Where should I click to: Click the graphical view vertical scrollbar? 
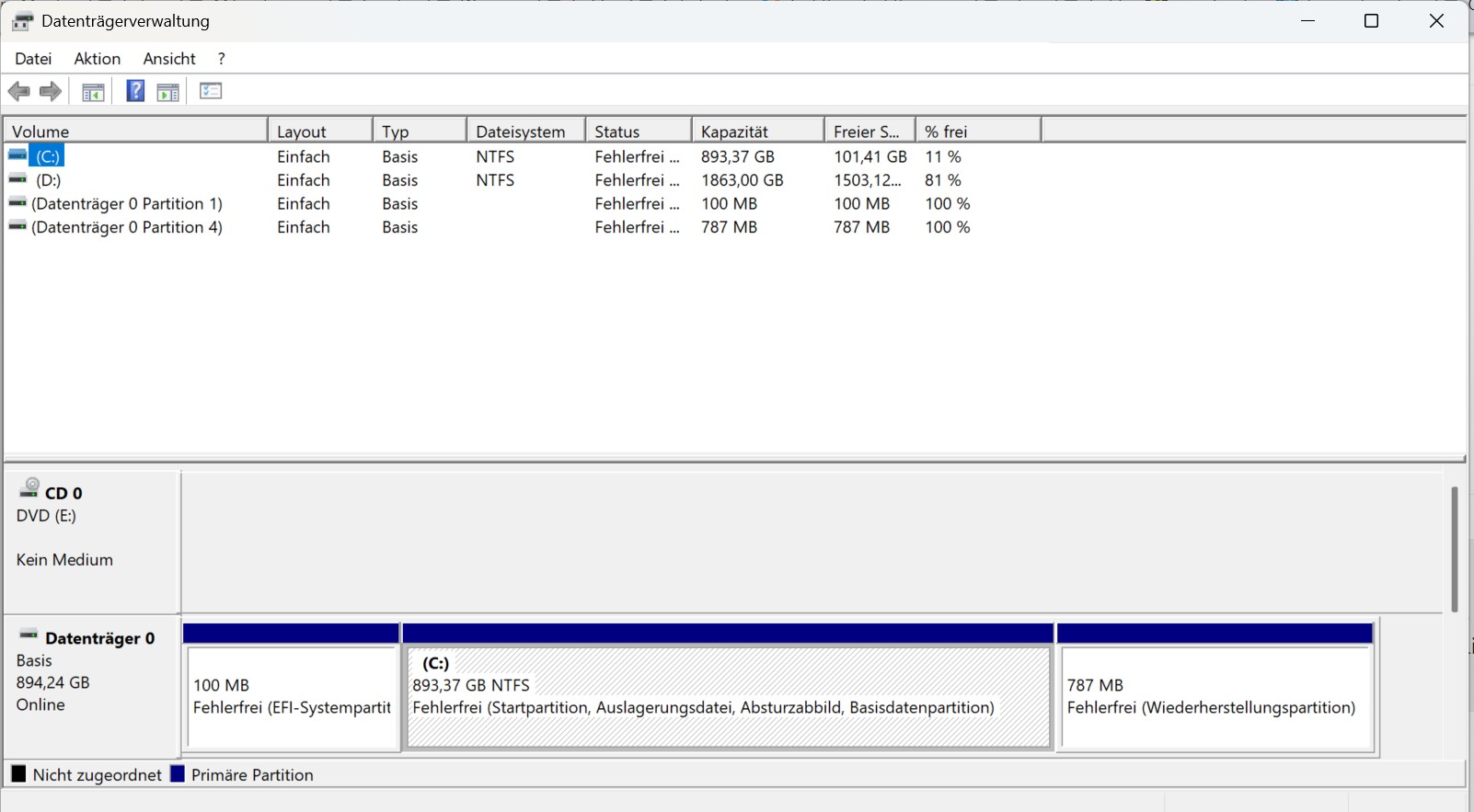tap(1455, 549)
